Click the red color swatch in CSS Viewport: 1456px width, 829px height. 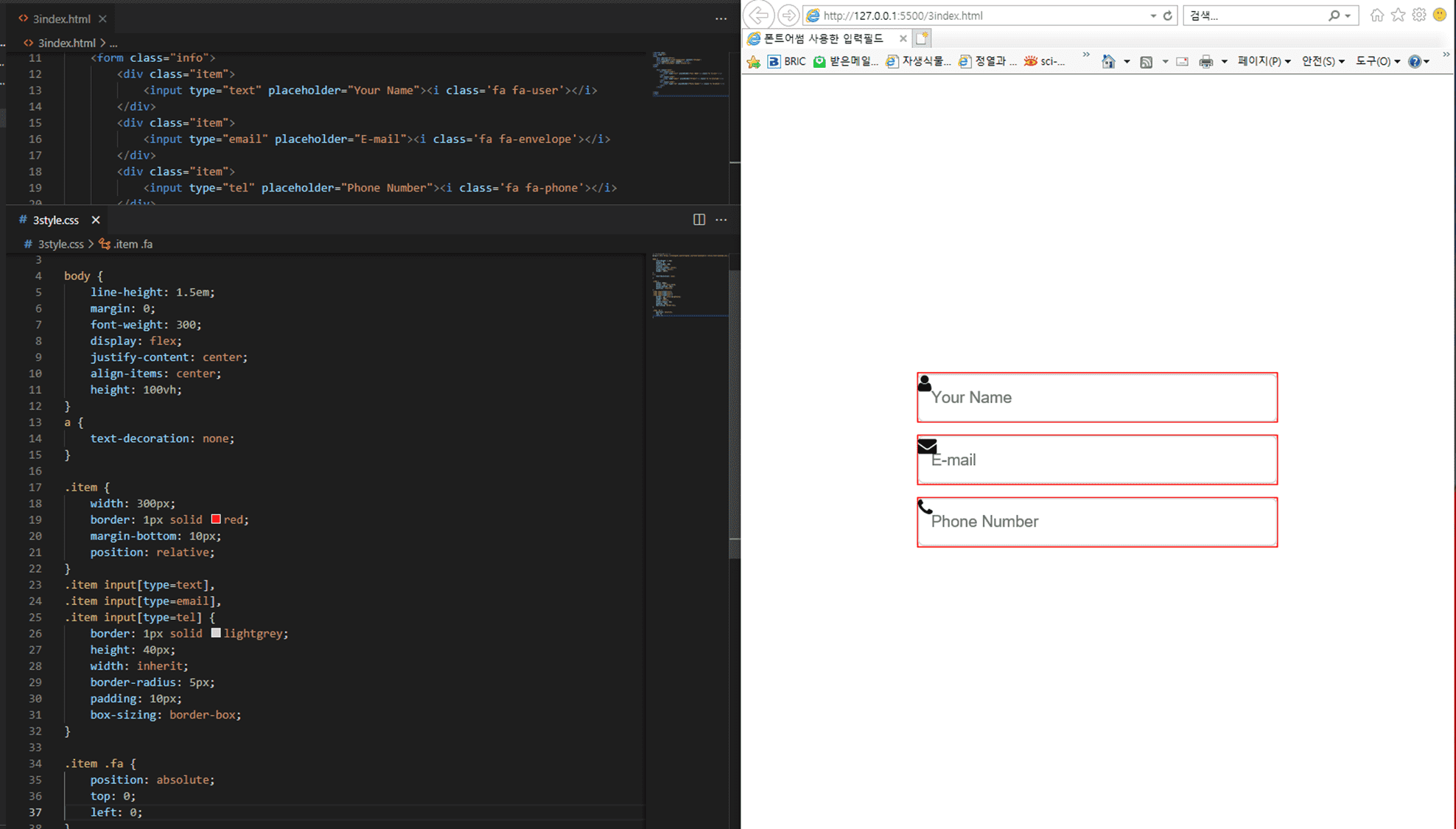216,520
